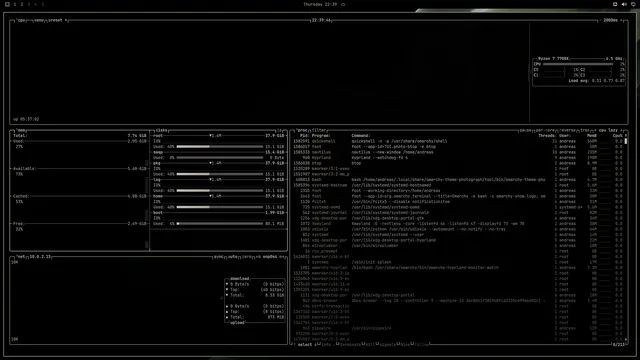This screenshot has width=640, height=360.
Task: Select the fcitx5 process row
Action: tap(458, 202)
